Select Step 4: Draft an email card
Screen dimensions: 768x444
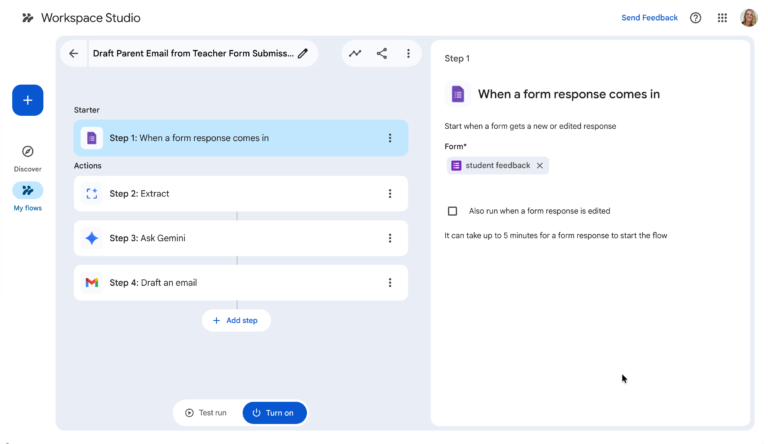[240, 283]
